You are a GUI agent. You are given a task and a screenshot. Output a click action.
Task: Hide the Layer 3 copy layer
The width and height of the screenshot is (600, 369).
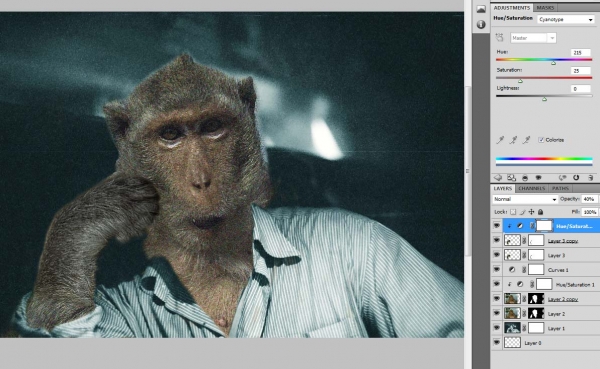point(497,240)
